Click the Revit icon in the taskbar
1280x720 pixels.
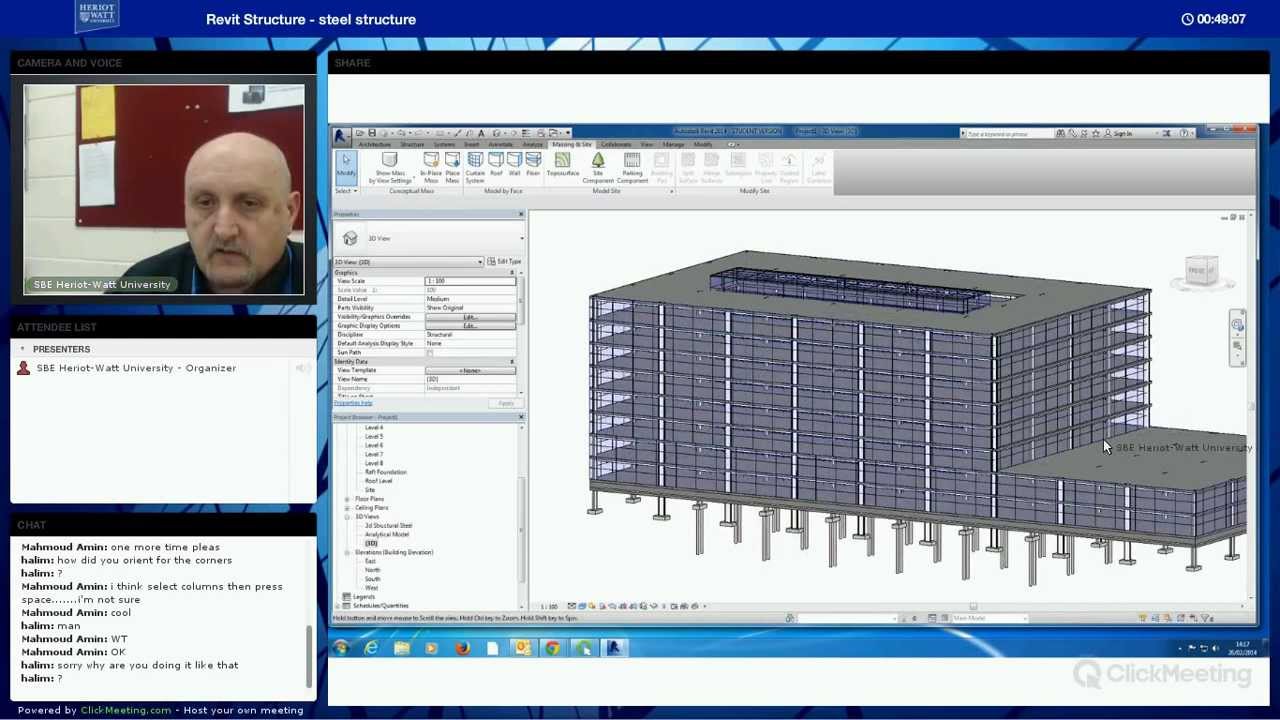613,648
